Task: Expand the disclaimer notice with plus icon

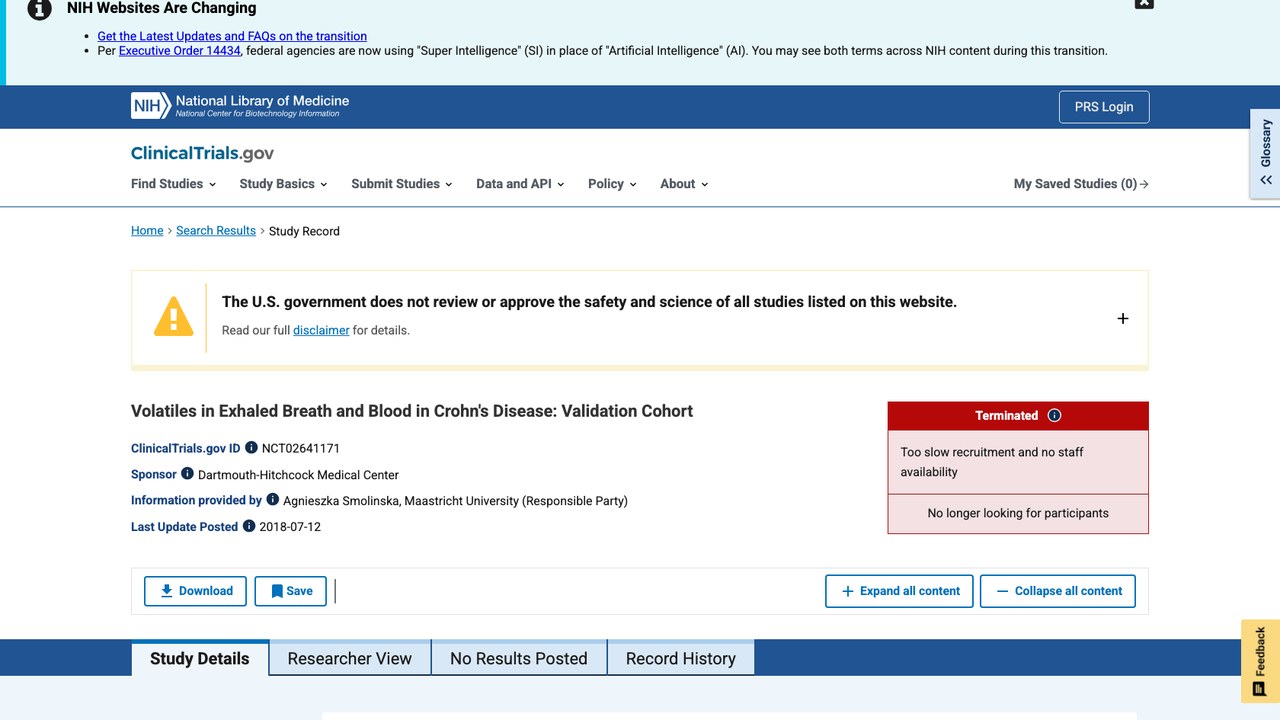Action: pyautogui.click(x=1123, y=318)
